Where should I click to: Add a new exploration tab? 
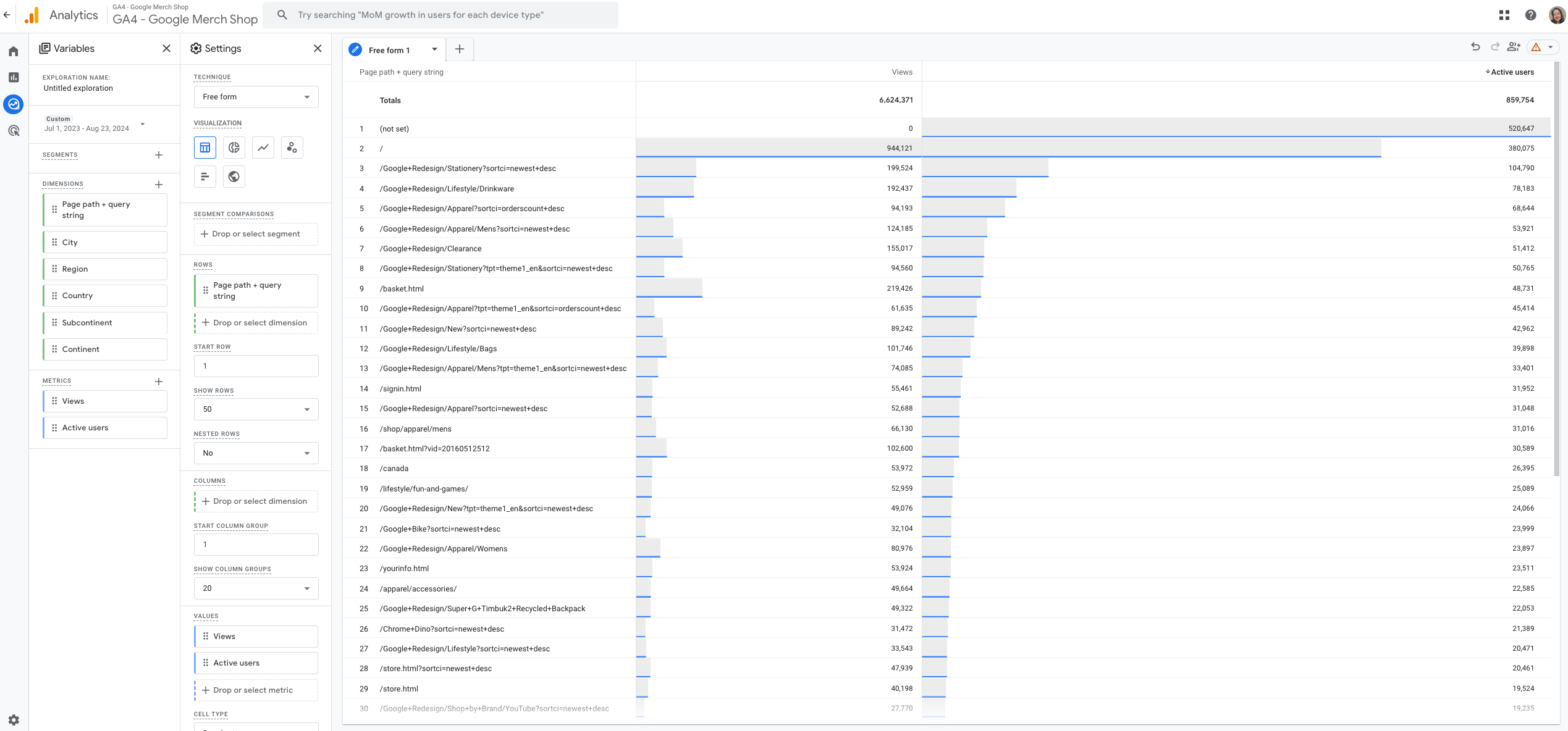click(460, 49)
